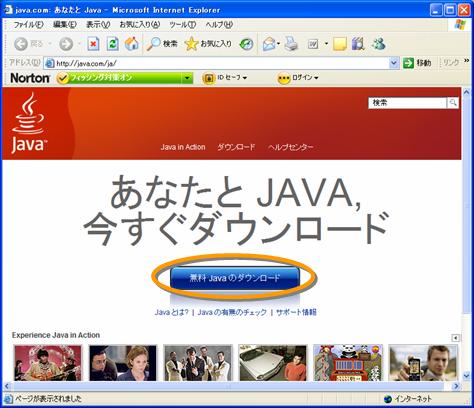Open the サポート情報 link
474x408 pixels.
296,312
